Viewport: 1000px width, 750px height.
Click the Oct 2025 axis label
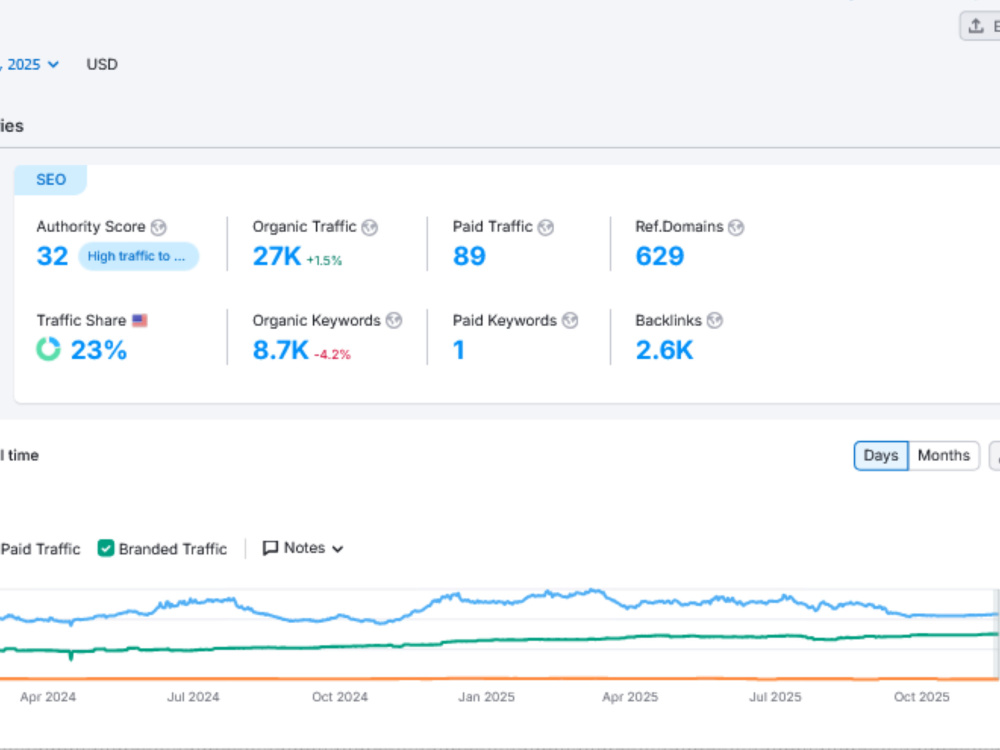click(922, 696)
